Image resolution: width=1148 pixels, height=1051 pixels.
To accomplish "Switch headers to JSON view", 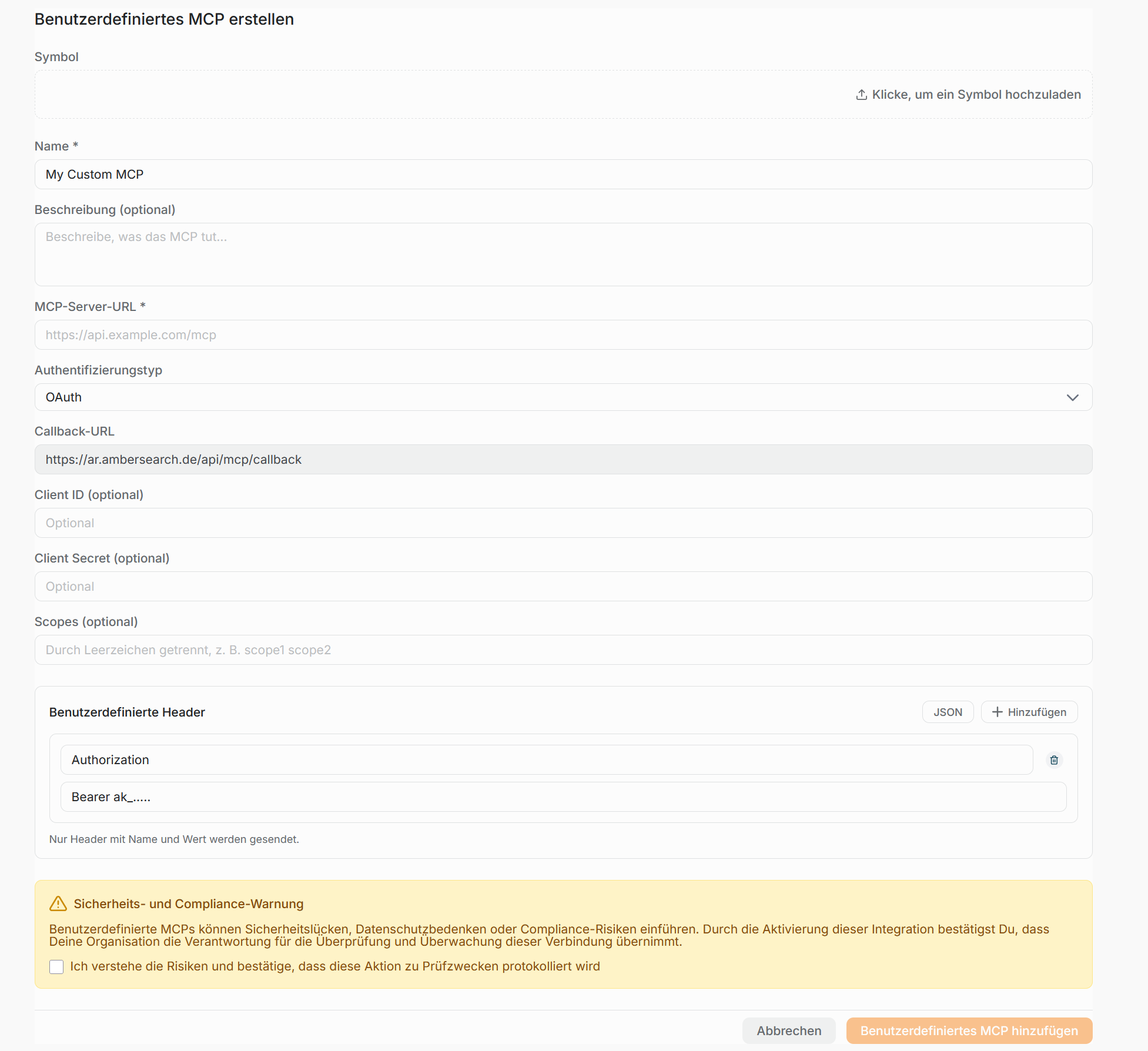I will [x=948, y=712].
